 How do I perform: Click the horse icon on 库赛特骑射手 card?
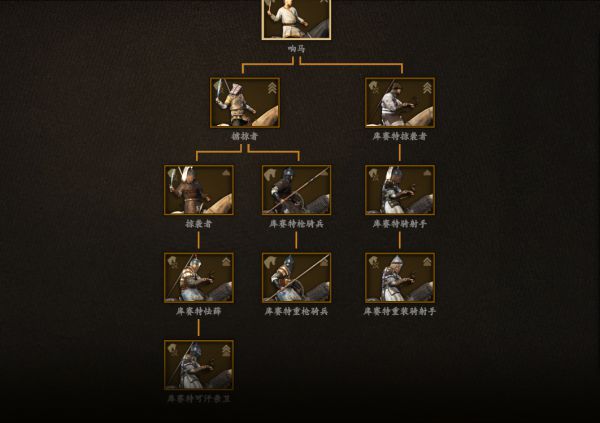373,174
